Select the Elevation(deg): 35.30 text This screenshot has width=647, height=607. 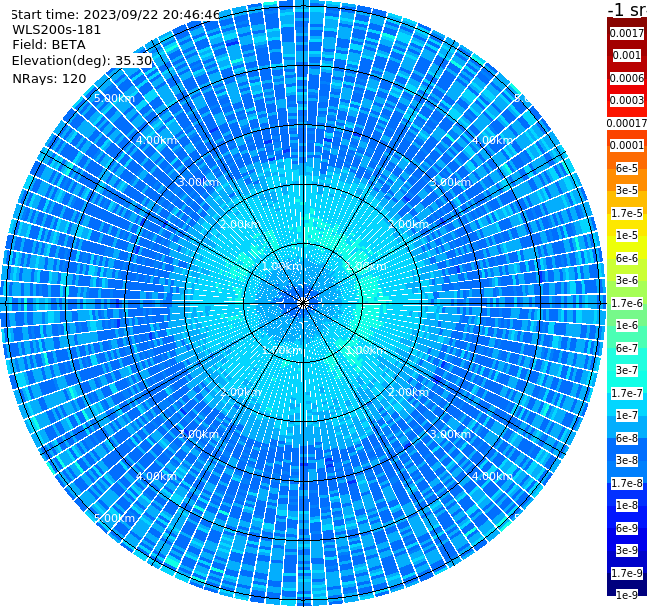(82, 61)
